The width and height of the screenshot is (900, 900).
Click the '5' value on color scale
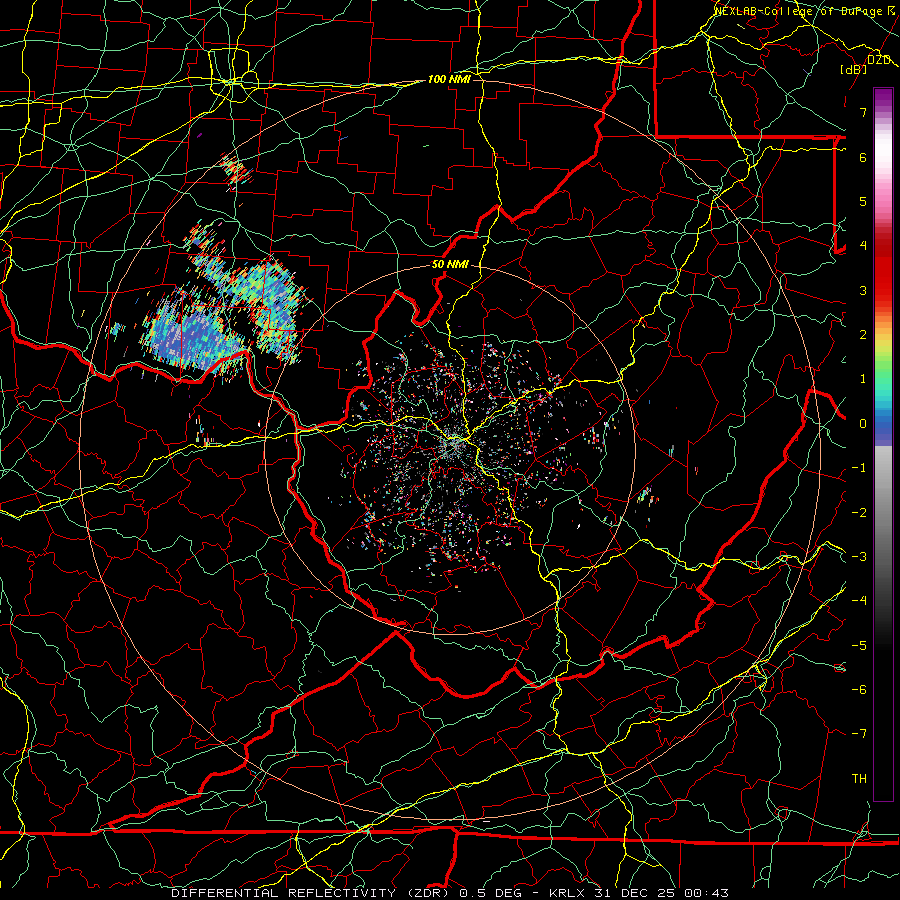click(x=863, y=201)
